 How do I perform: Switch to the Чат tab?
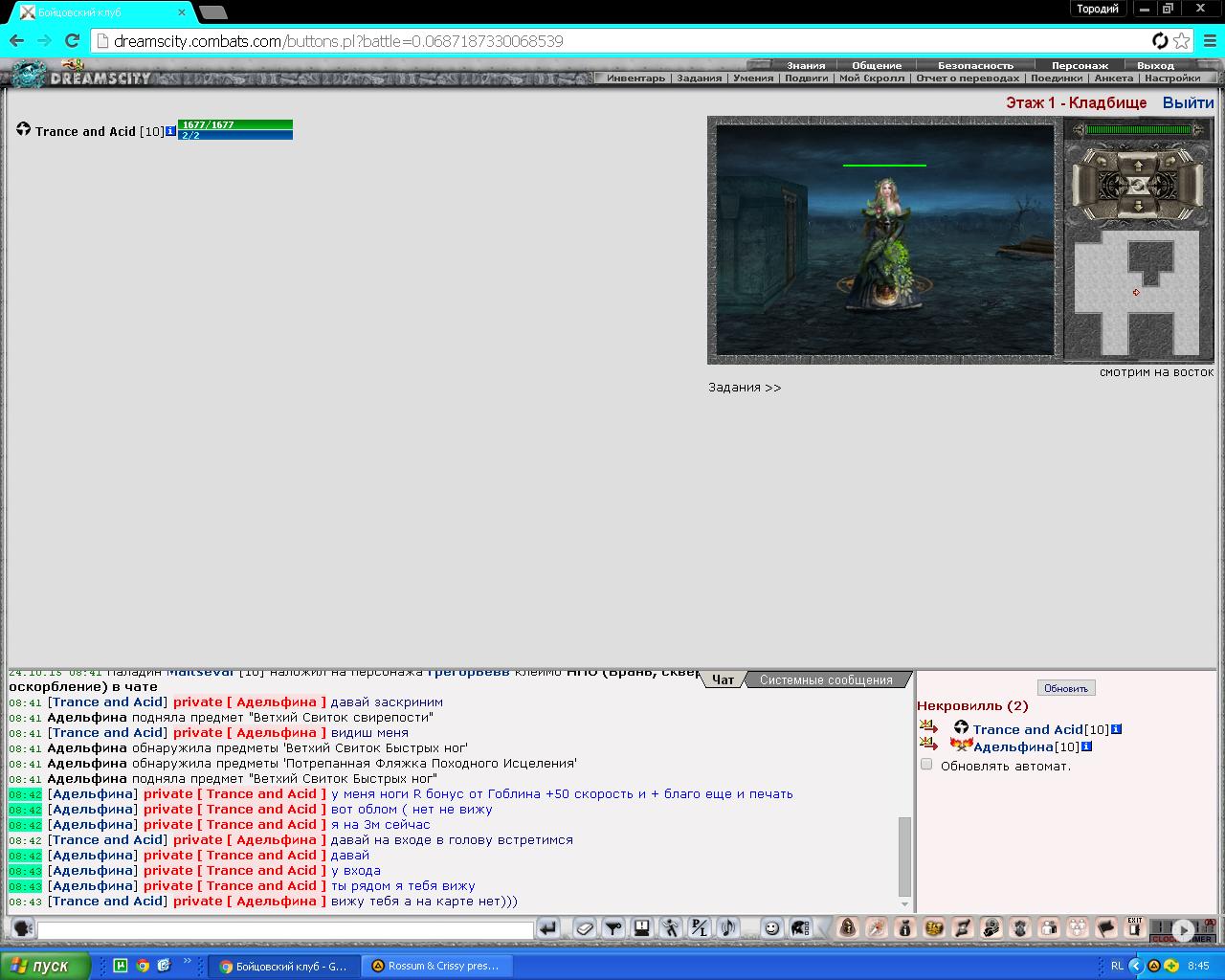pyautogui.click(x=723, y=679)
